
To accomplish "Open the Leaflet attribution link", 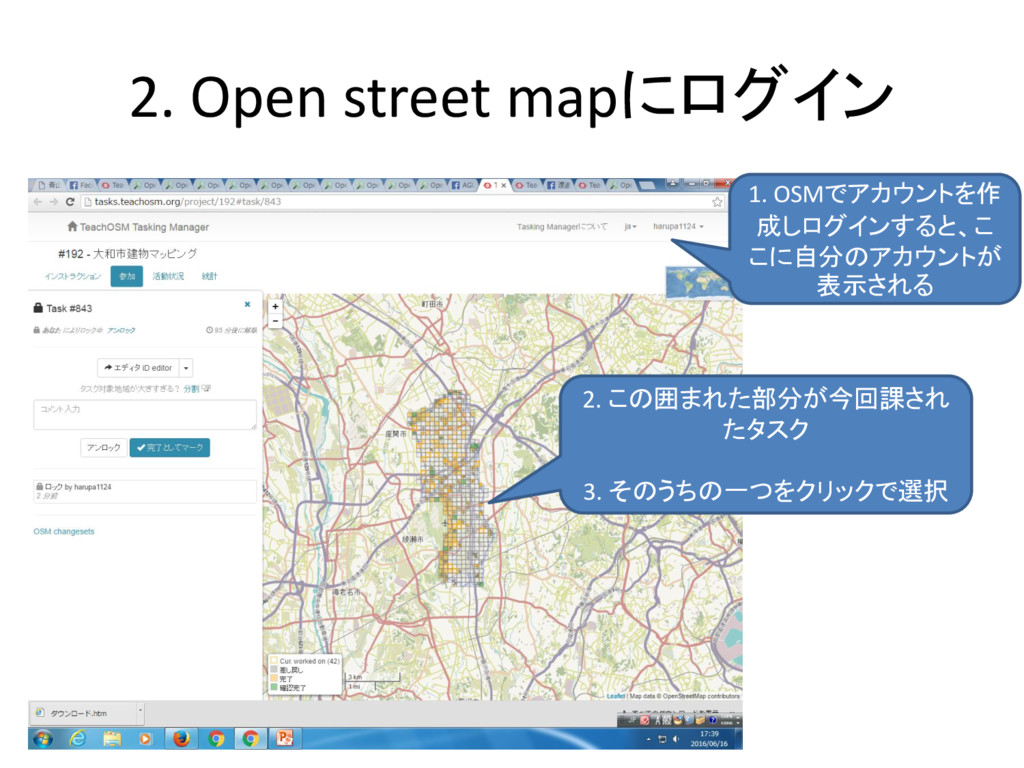I will tap(616, 696).
